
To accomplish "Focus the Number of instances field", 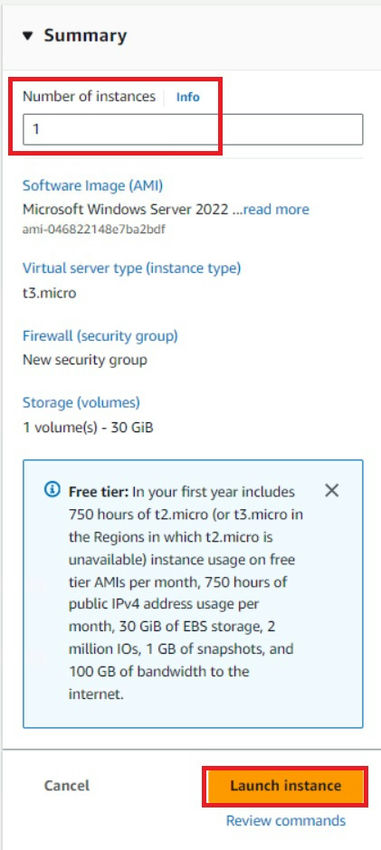I will point(192,130).
